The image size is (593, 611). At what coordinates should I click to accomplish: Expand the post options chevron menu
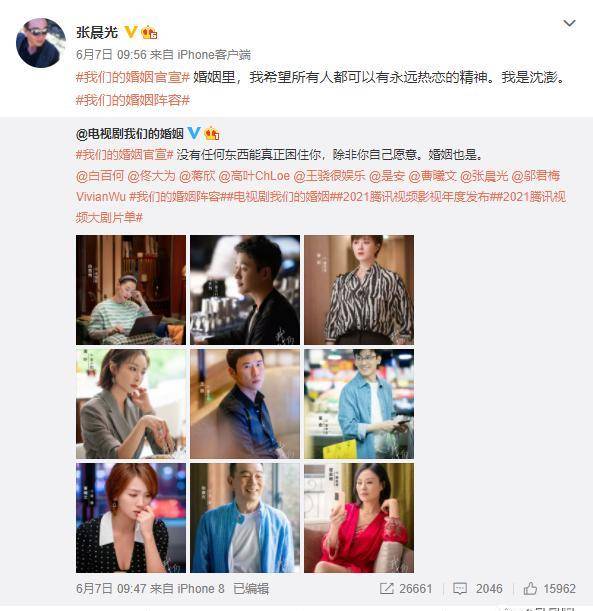tap(569, 23)
